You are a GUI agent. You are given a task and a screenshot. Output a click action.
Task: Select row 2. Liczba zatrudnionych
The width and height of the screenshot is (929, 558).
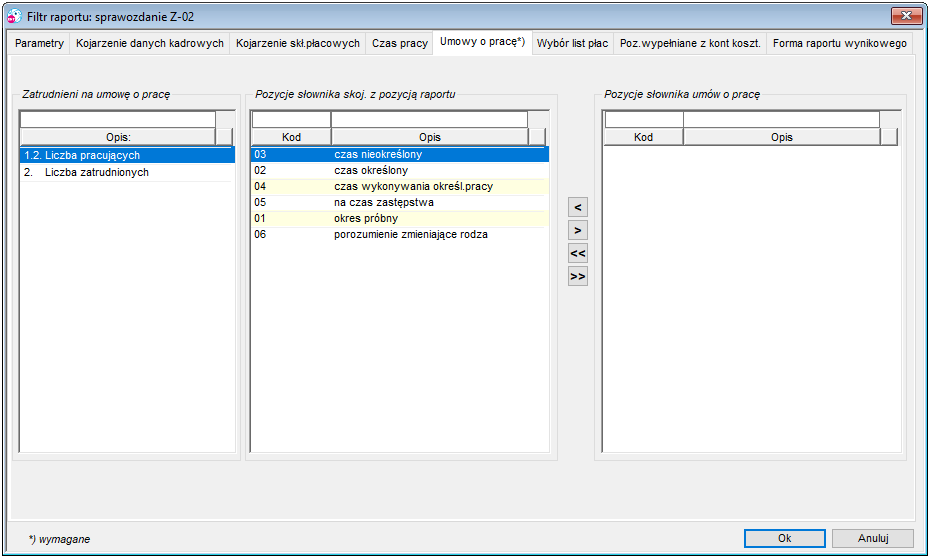point(127,172)
